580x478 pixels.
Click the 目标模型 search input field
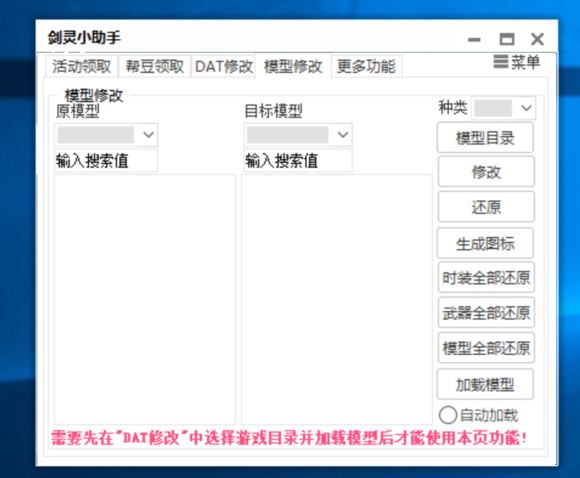[x=298, y=161]
